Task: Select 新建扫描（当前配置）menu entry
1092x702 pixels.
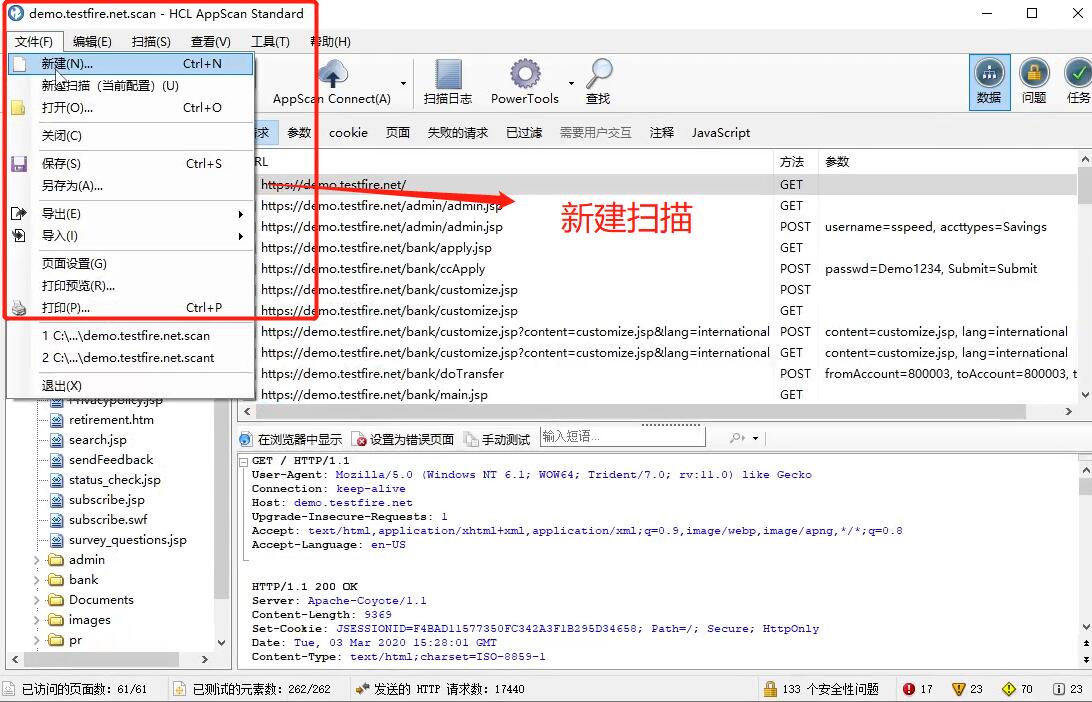Action: tap(131, 86)
